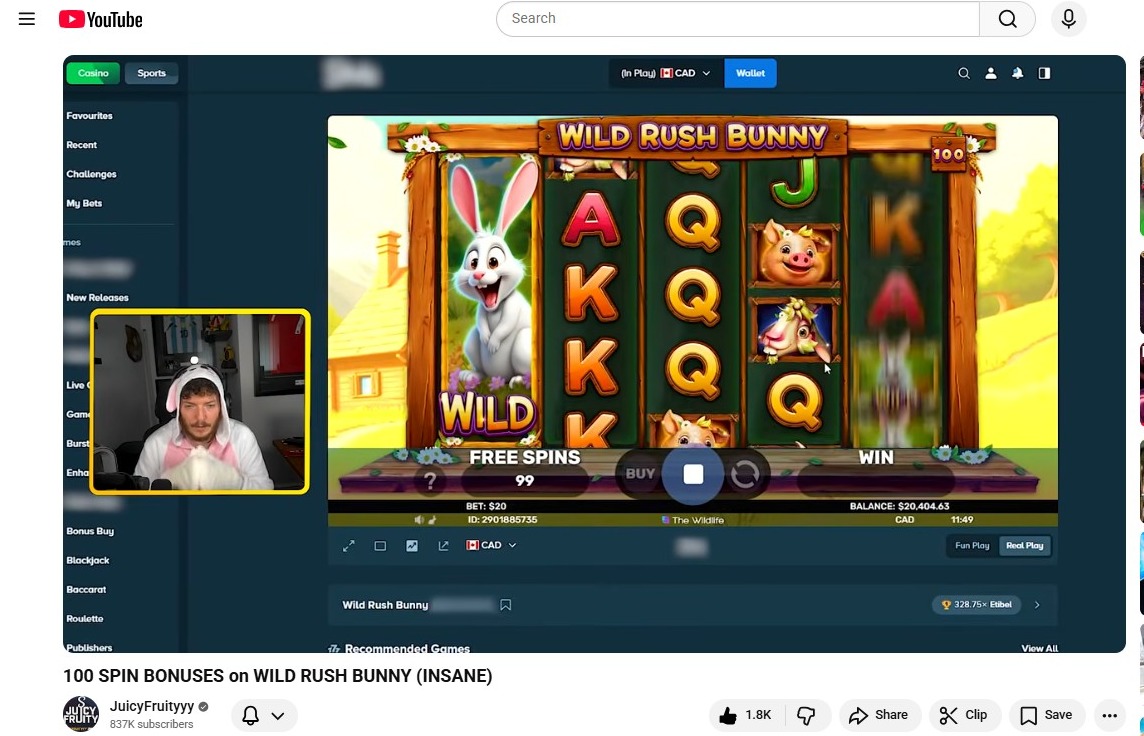Click the Wild bunny reel symbol

click(x=489, y=299)
